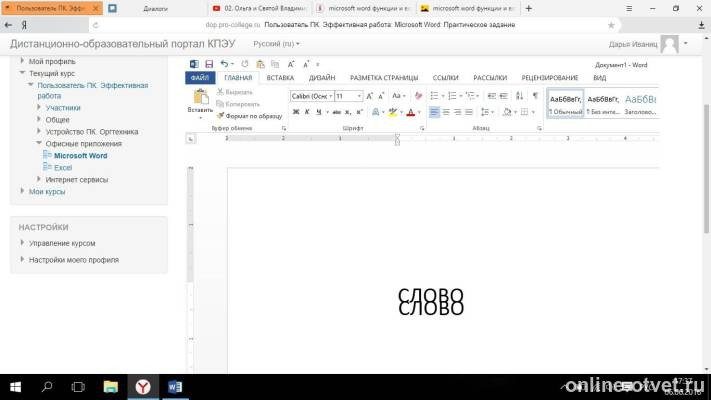Click the Windows Start button
This screenshot has height=400, width=711.
click(x=15, y=387)
